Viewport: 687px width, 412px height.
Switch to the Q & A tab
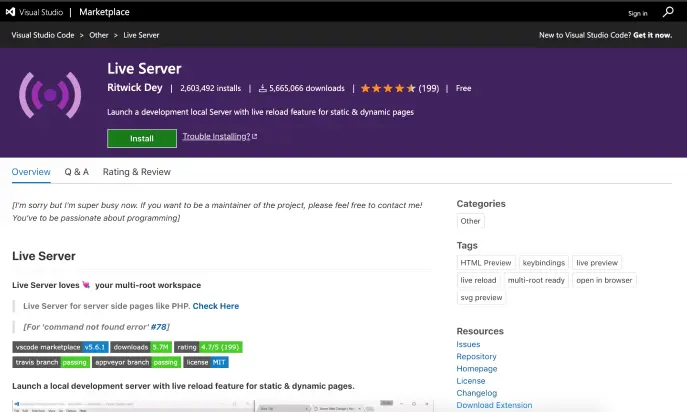[x=77, y=172]
